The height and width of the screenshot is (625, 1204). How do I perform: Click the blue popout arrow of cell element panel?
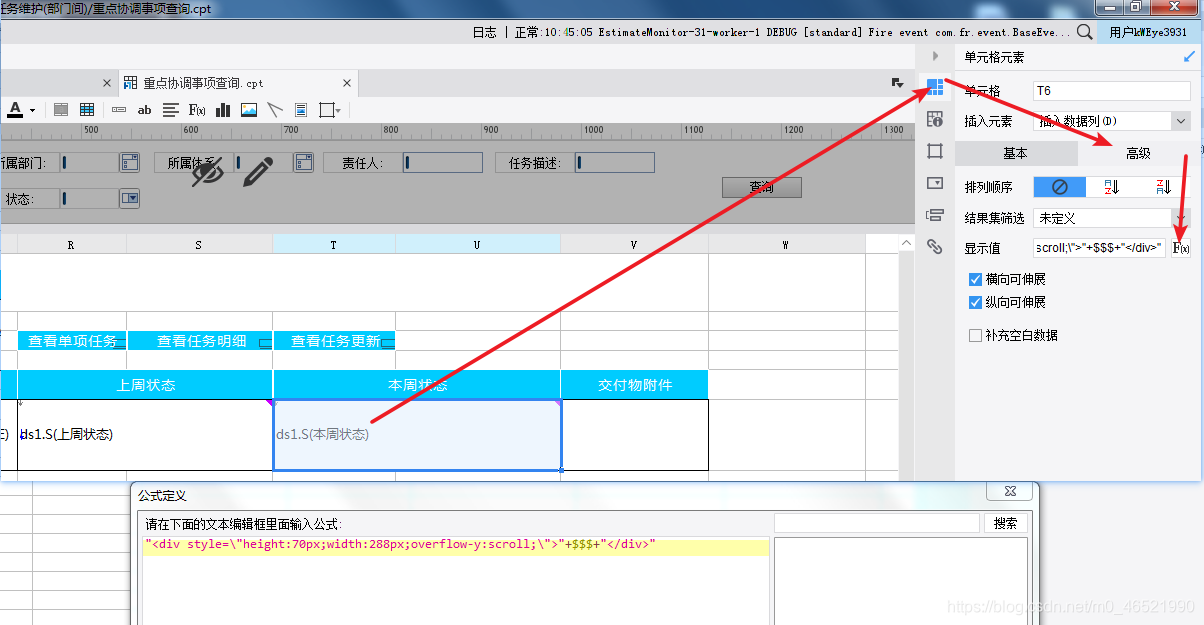[1189, 58]
